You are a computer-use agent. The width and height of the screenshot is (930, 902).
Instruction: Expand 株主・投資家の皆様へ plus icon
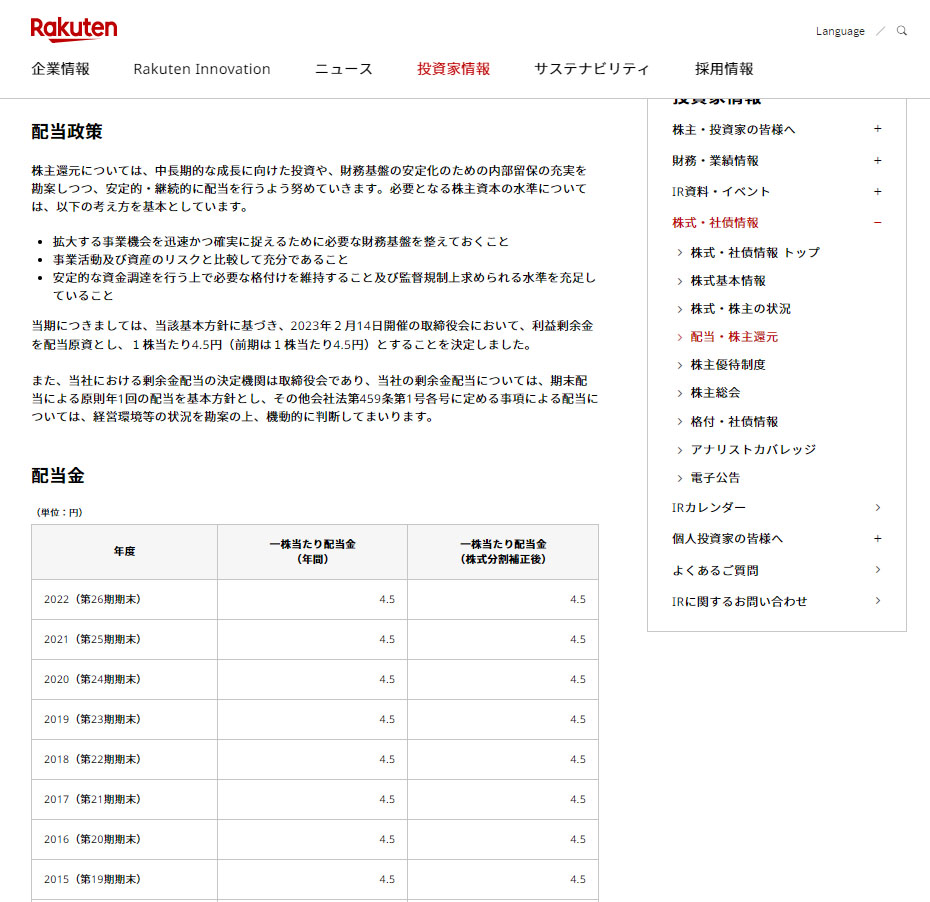(877, 129)
